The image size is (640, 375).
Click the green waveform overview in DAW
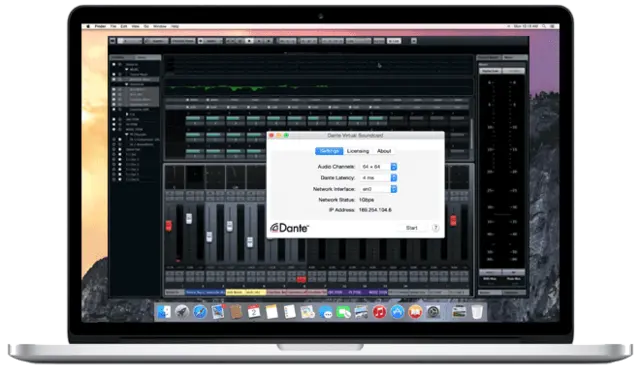pyautogui.click(x=249, y=87)
